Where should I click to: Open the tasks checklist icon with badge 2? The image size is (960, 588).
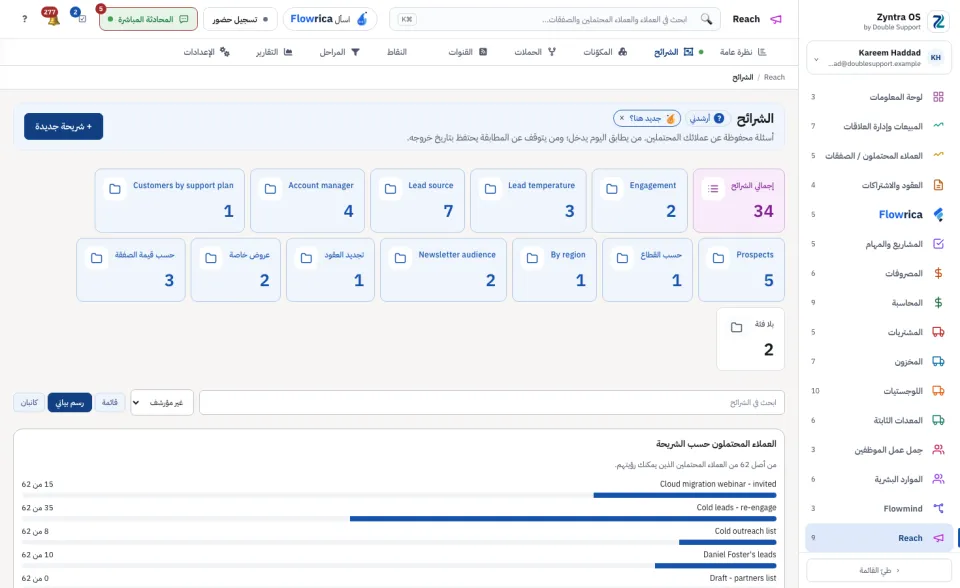tap(81, 18)
